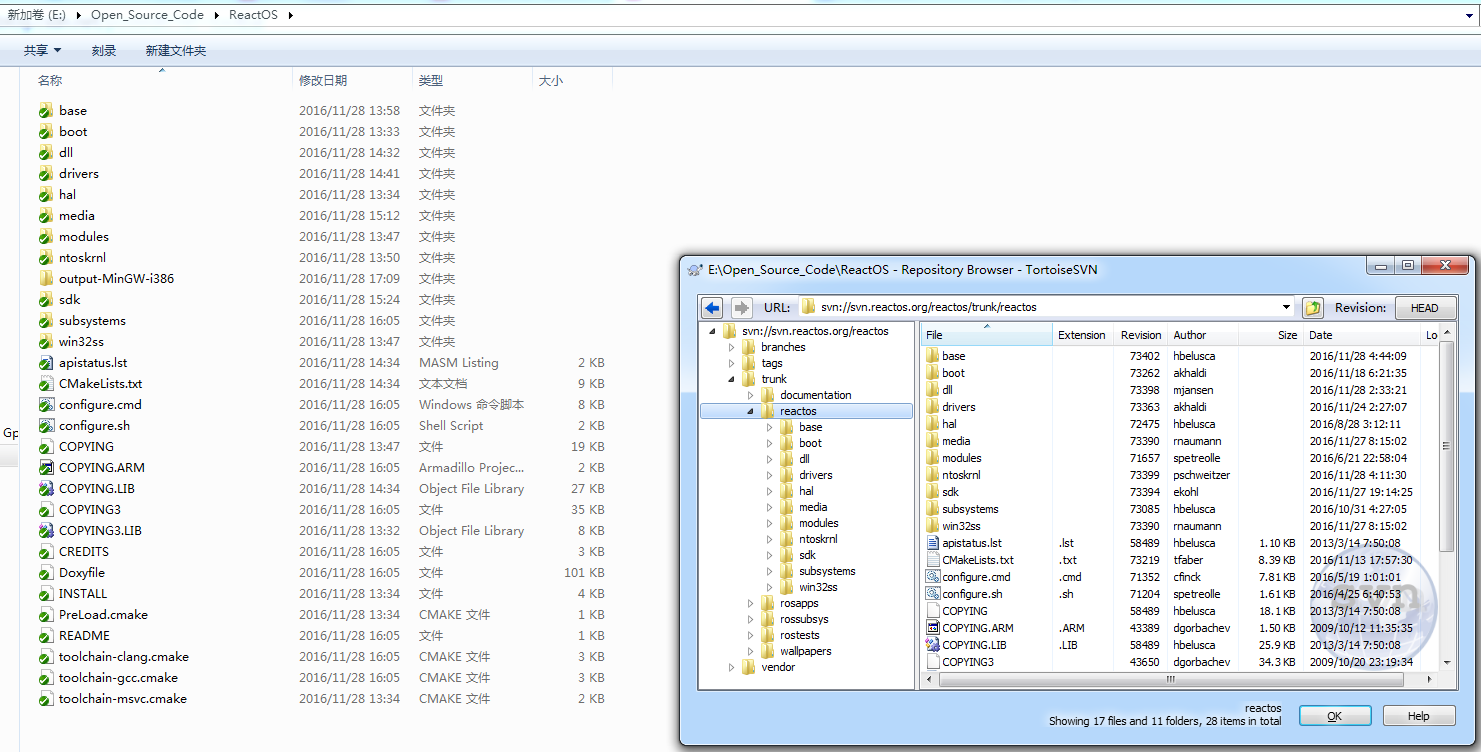1481x752 pixels.
Task: Sort by the 类型 column header
Action: [472, 80]
